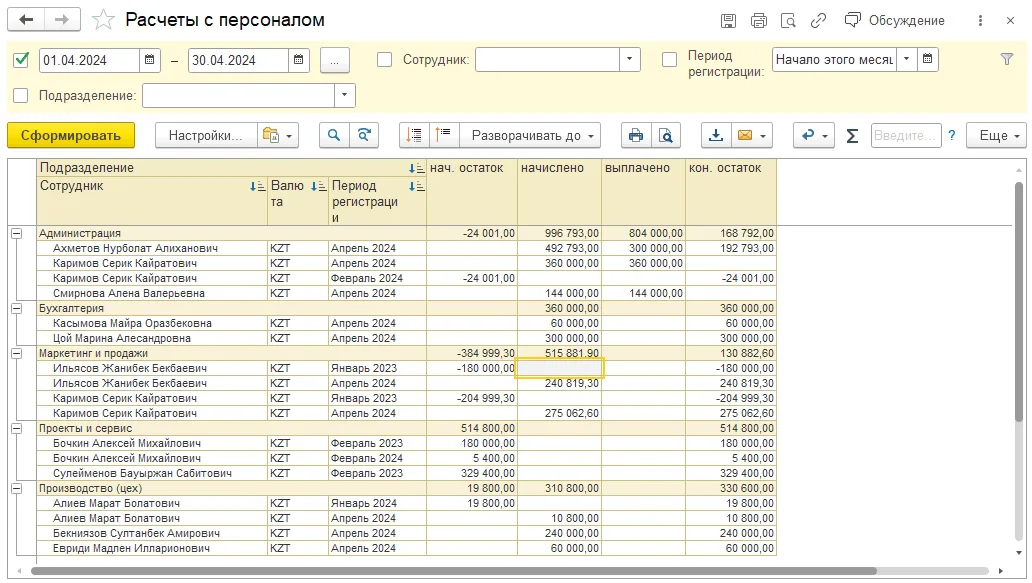
Task: Add report to favorites with star icon
Action: tap(103, 20)
